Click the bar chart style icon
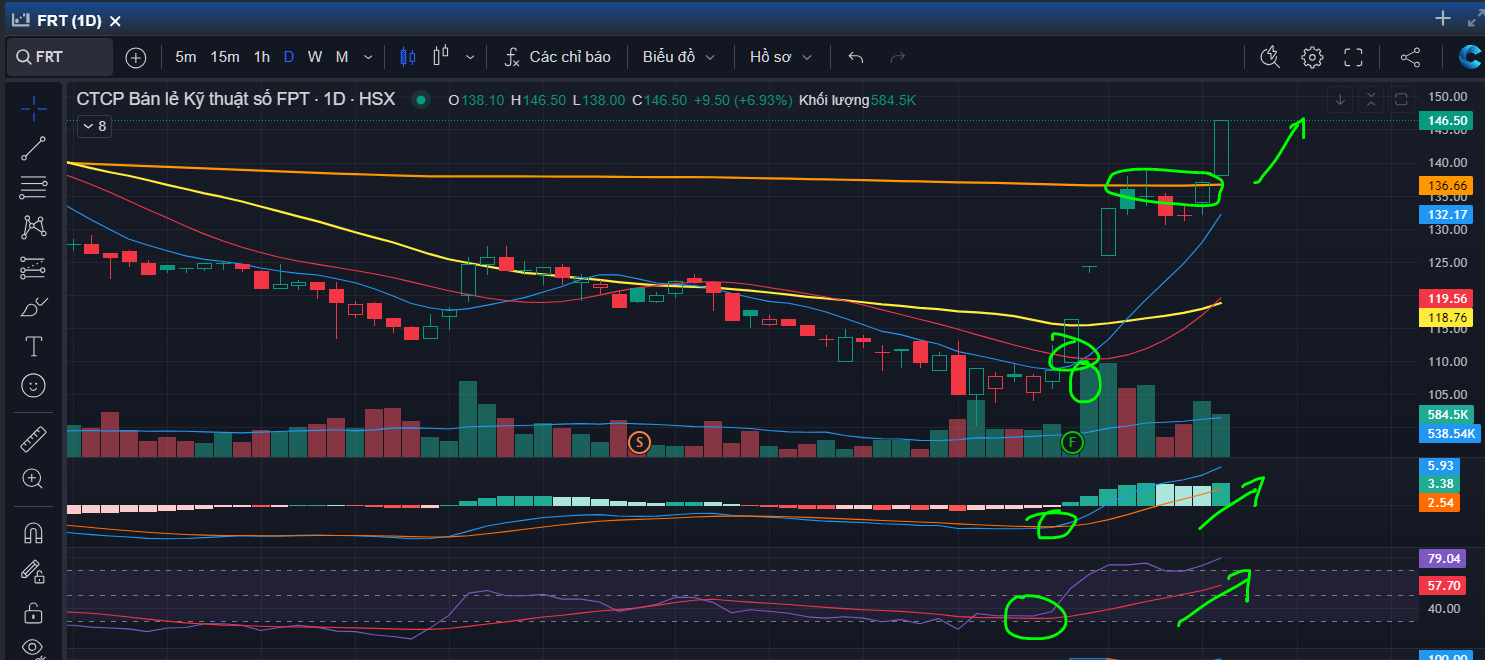Viewport: 1485px width, 660px height. pyautogui.click(x=442, y=57)
